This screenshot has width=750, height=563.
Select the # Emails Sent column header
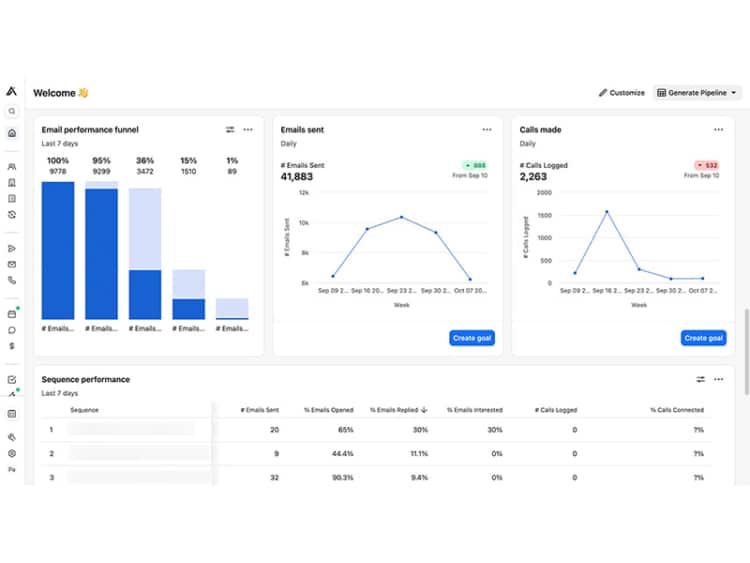pyautogui.click(x=260, y=410)
